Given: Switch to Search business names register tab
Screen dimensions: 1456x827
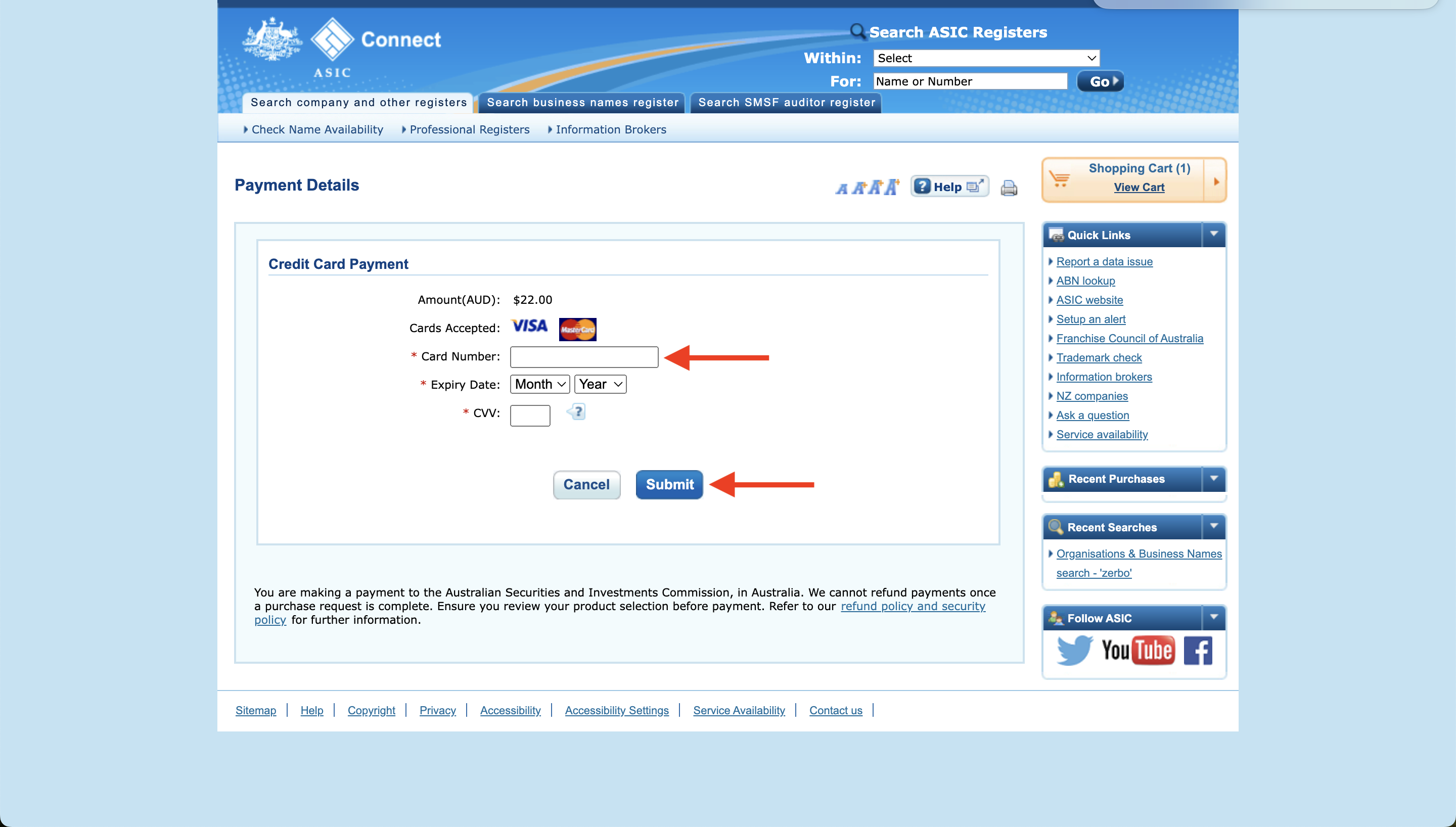Looking at the screenshot, I should click(x=582, y=103).
